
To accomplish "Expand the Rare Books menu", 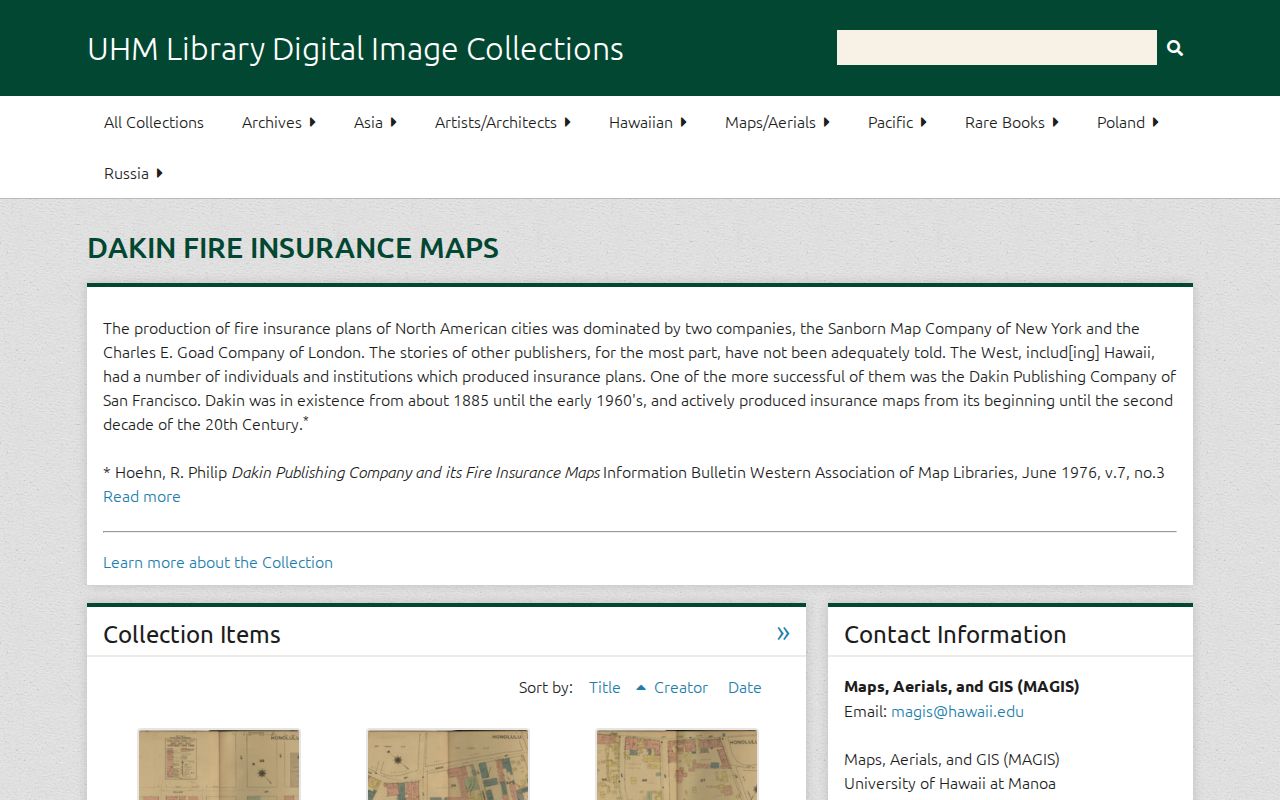I will click(1012, 122).
